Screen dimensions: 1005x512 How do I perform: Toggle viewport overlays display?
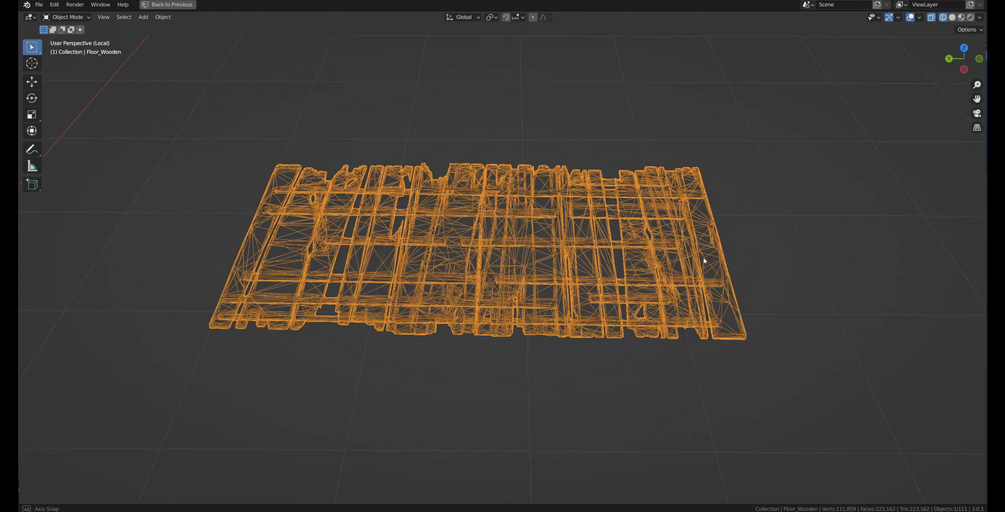pos(910,17)
